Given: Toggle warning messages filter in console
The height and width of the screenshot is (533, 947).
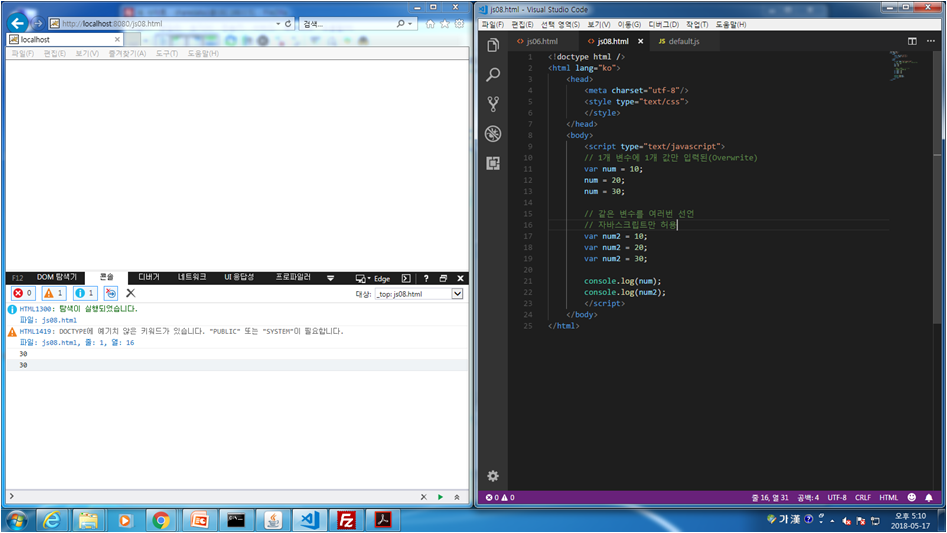Looking at the screenshot, I should (54, 293).
